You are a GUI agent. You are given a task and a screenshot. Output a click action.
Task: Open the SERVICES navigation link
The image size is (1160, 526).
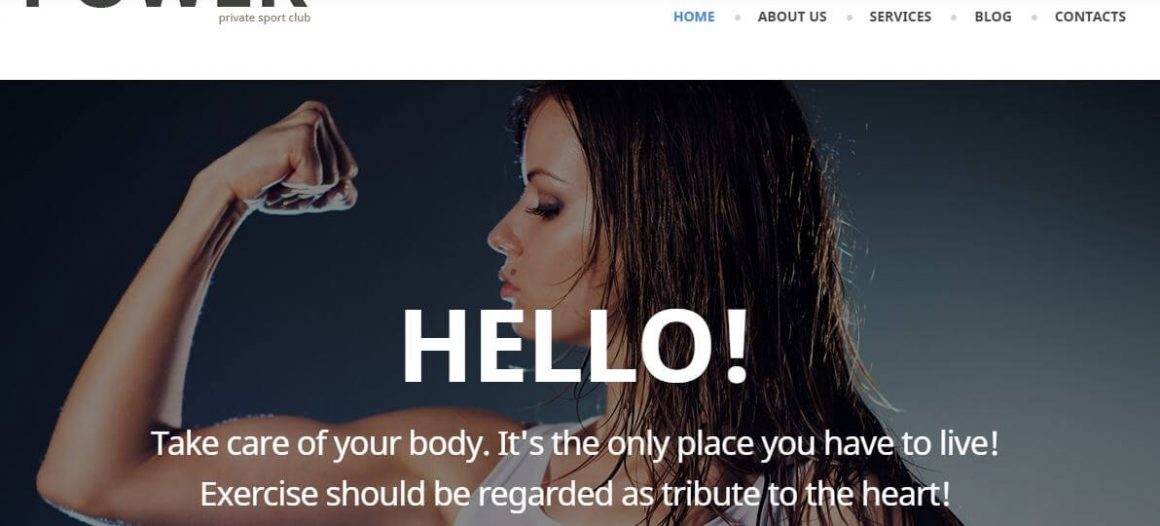pyautogui.click(x=900, y=16)
